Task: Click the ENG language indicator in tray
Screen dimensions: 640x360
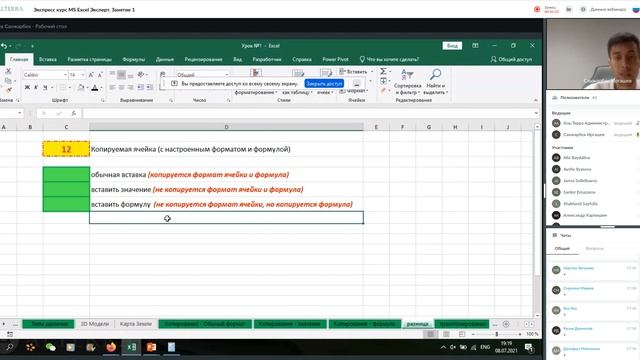Action: pos(485,347)
